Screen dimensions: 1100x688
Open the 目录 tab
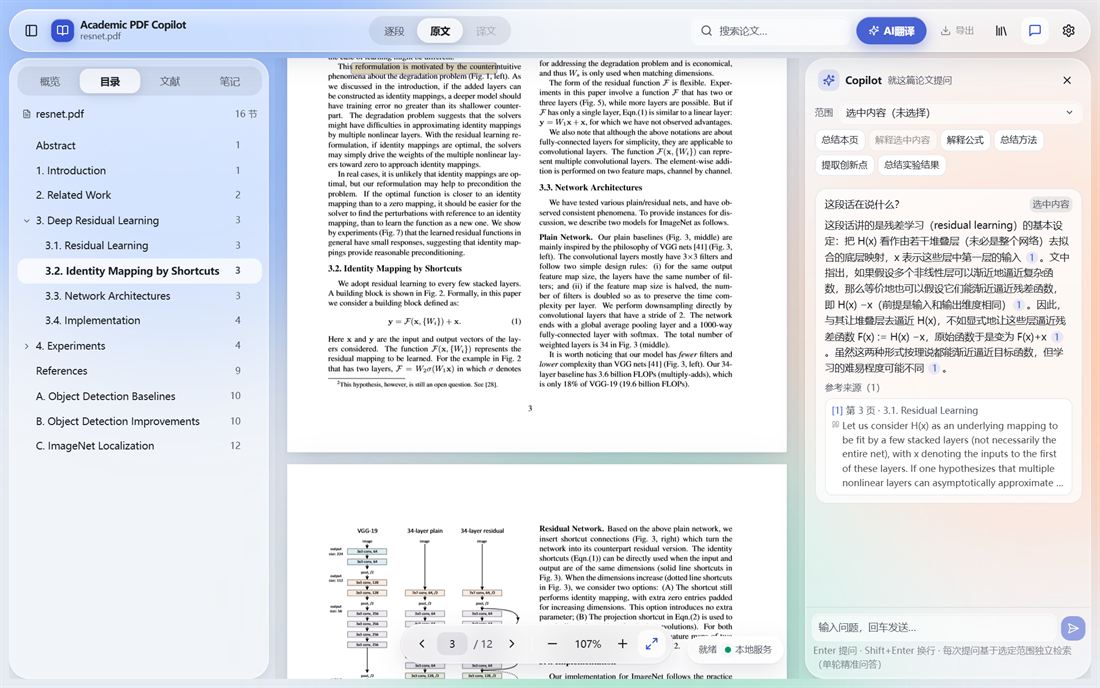coord(110,81)
